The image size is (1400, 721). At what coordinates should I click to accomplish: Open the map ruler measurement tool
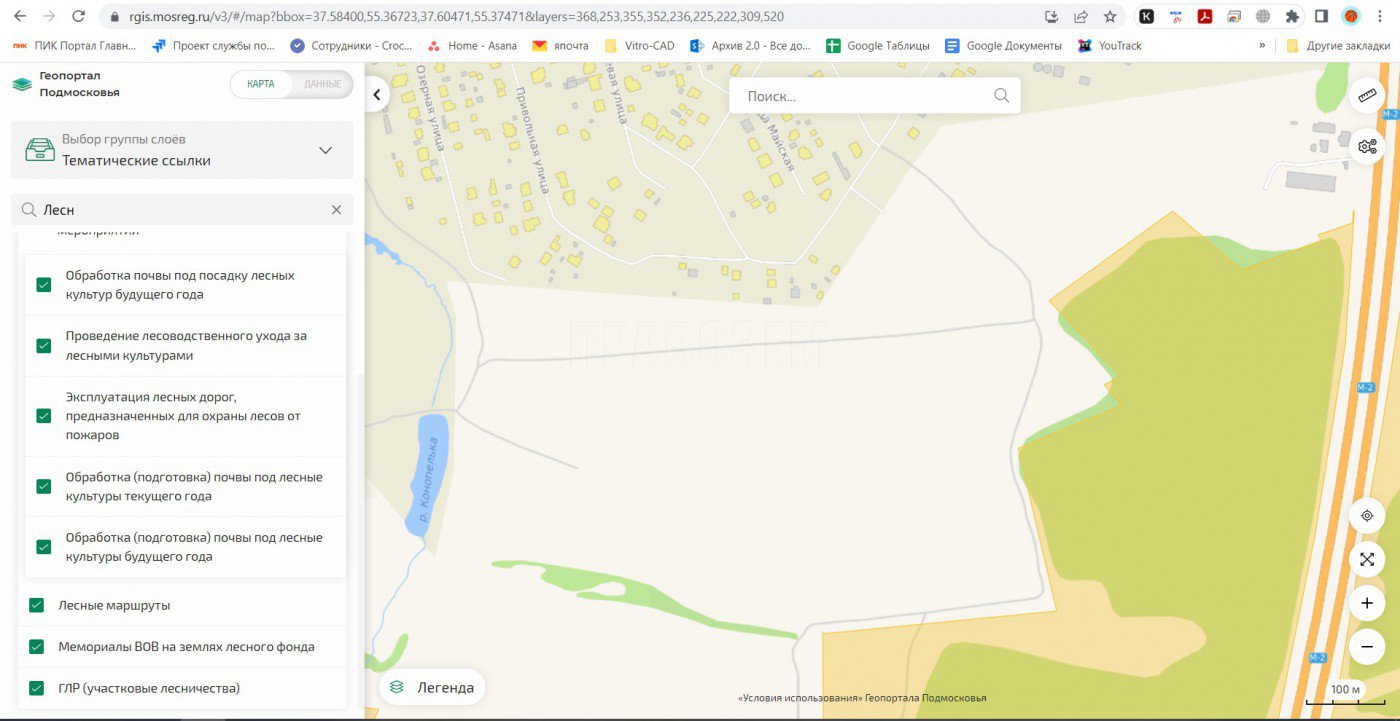point(1367,97)
